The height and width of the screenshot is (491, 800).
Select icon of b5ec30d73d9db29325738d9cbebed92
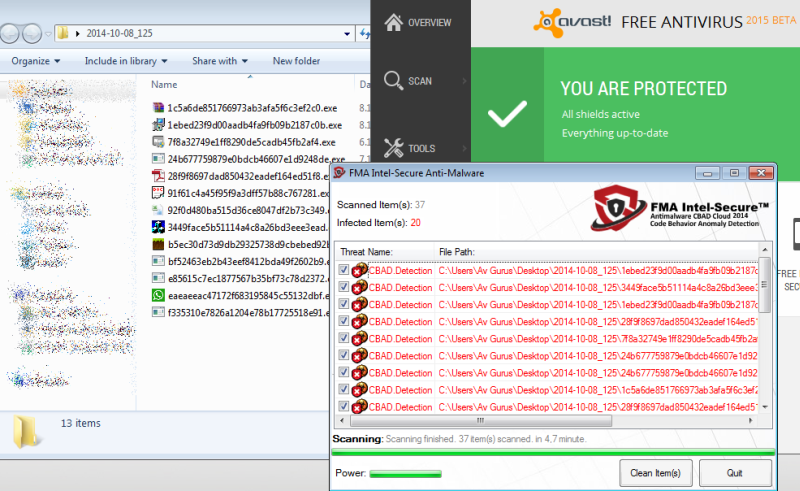point(158,244)
